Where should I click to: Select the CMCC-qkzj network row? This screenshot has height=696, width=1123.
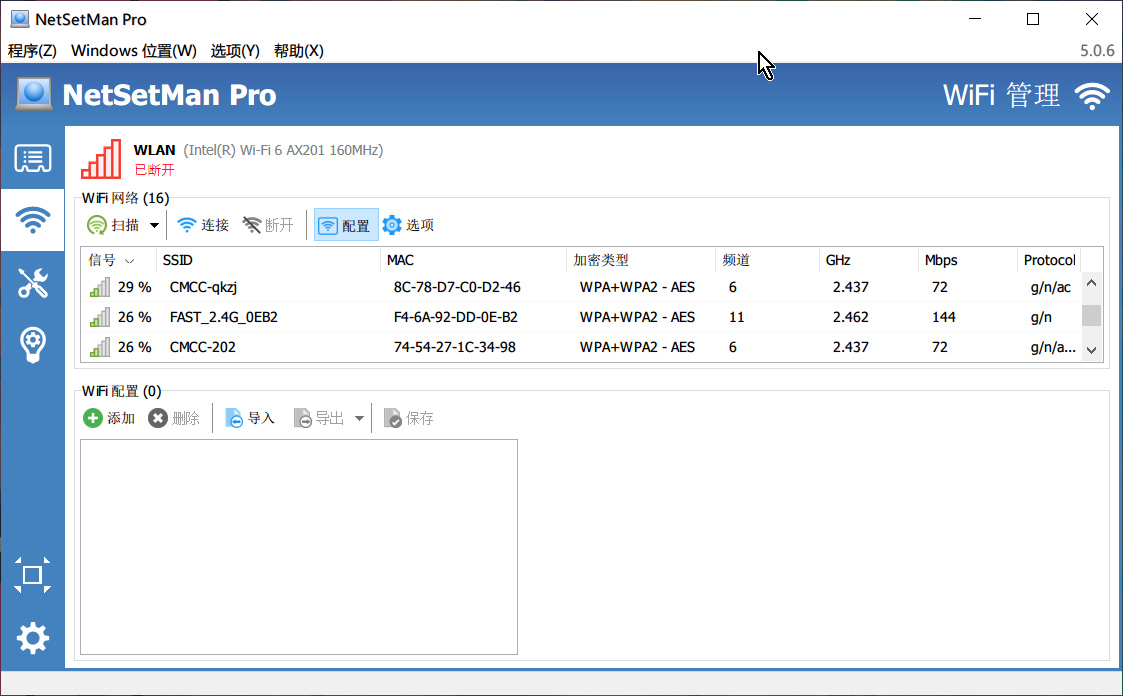pyautogui.click(x=581, y=287)
